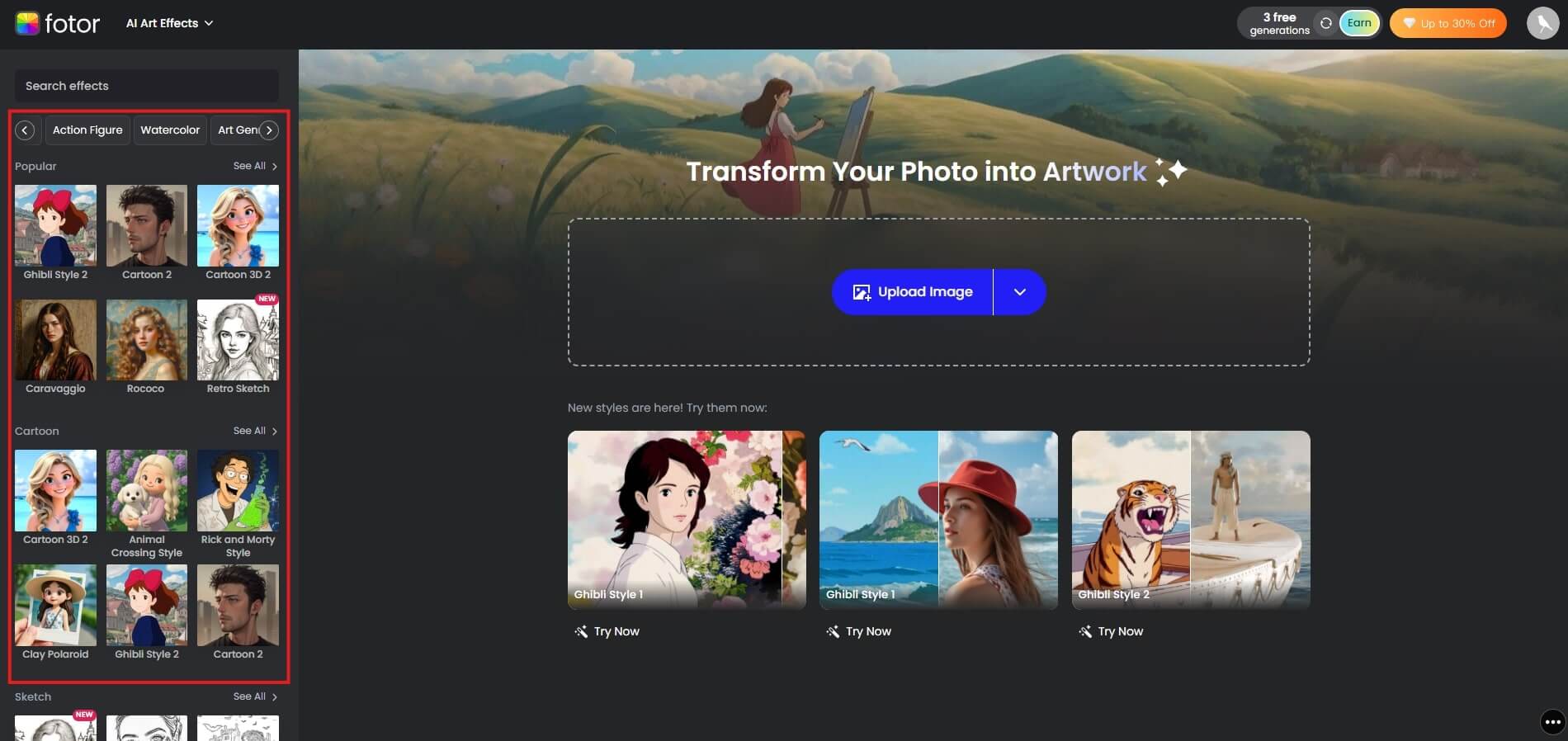See all Cartoon effects

click(255, 431)
